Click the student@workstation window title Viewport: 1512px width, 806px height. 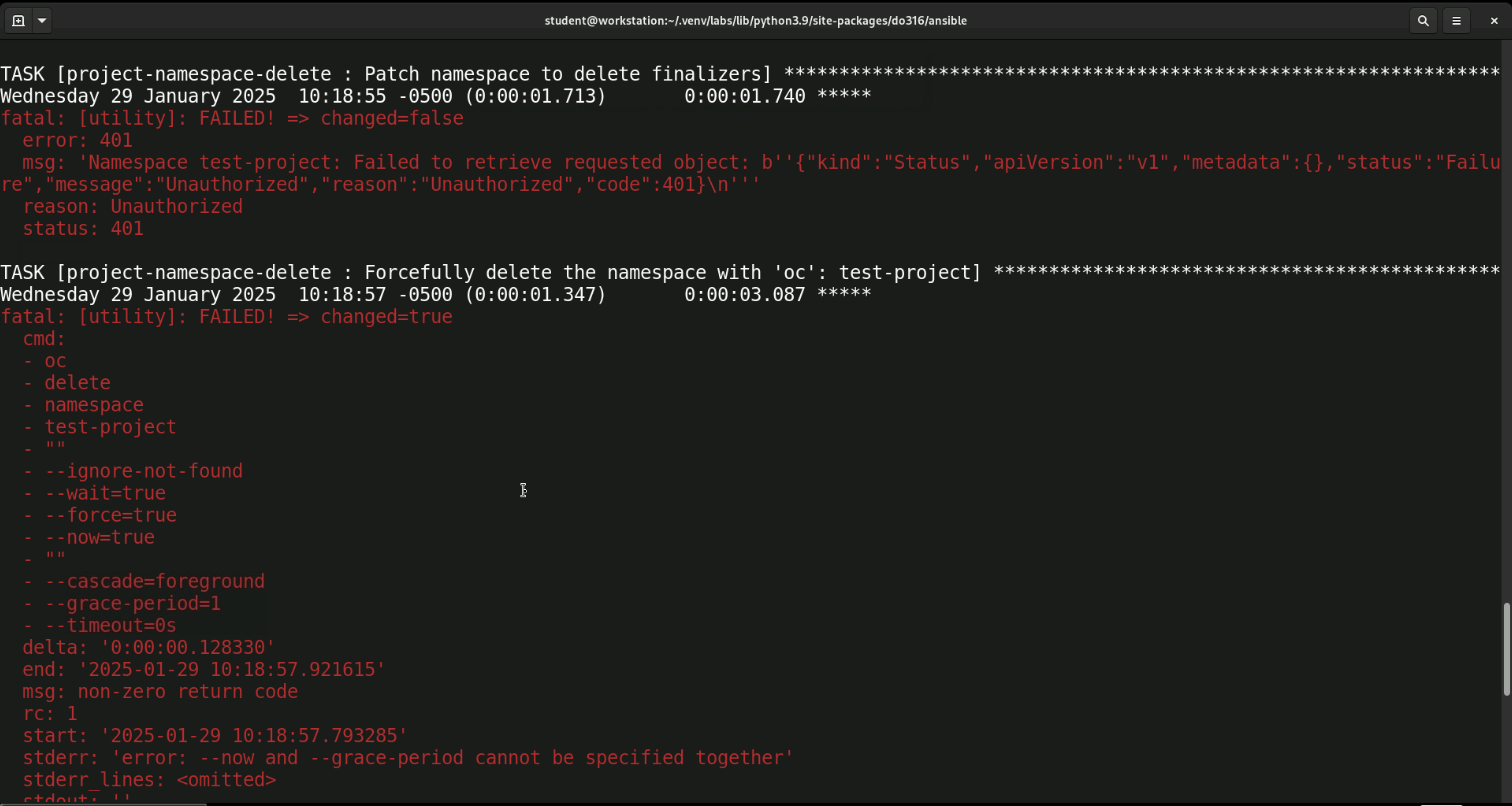(755, 20)
